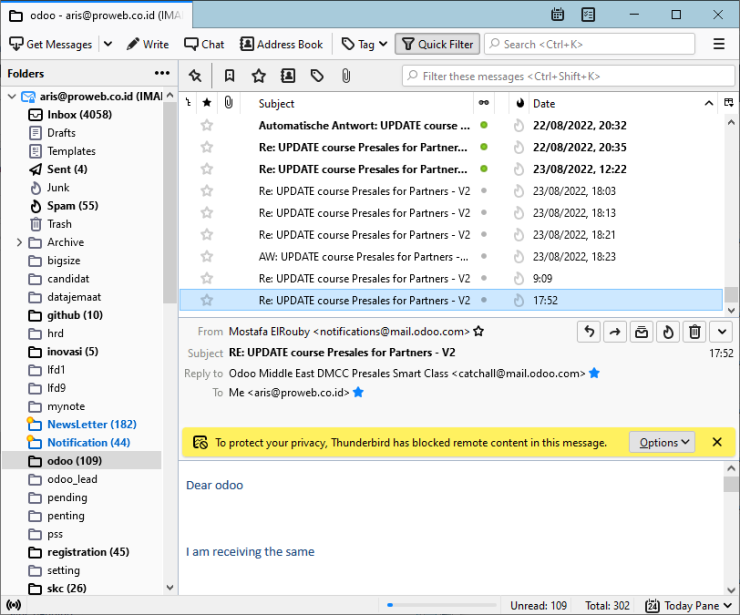Open the Tag dropdown menu
This screenshot has height=615, width=740.
point(364,44)
